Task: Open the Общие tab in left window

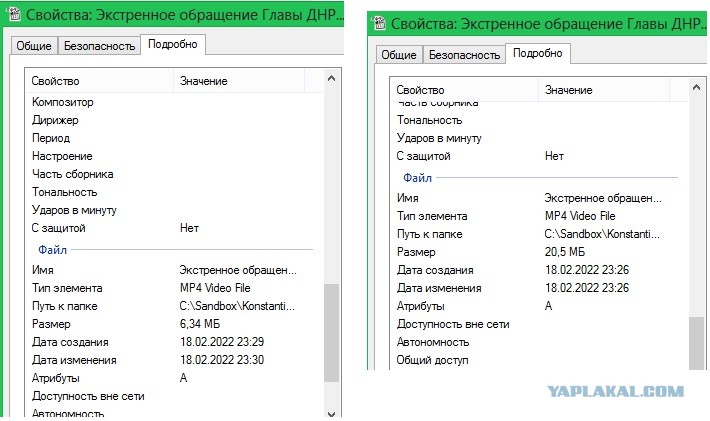Action: [34, 46]
